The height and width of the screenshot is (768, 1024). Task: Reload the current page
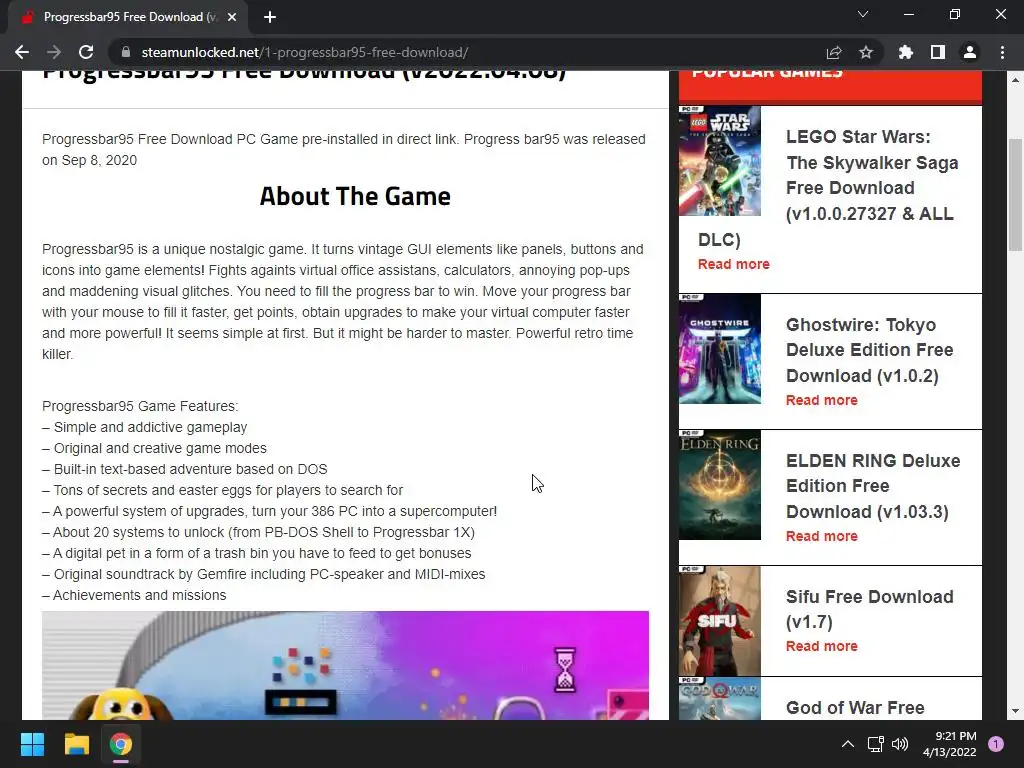86,52
